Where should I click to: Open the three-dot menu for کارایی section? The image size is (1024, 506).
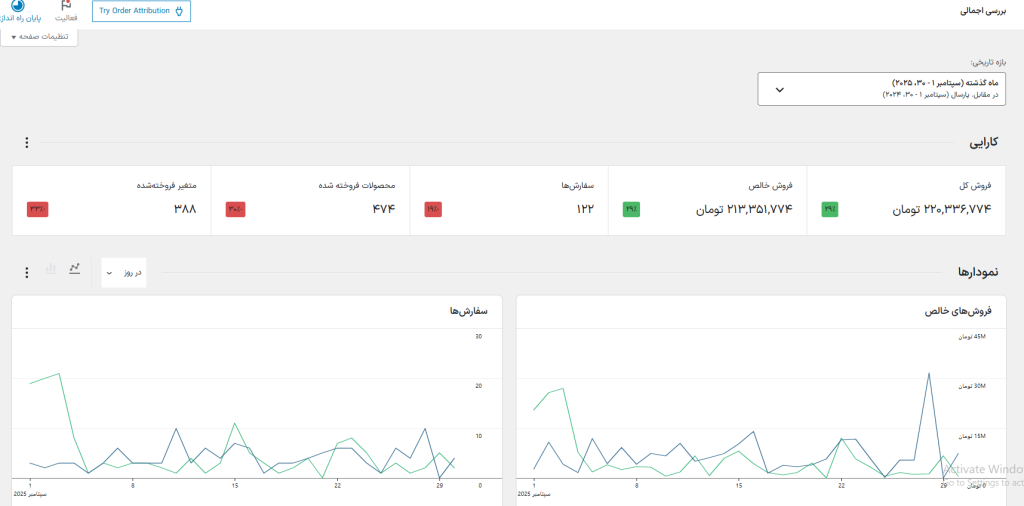27,143
